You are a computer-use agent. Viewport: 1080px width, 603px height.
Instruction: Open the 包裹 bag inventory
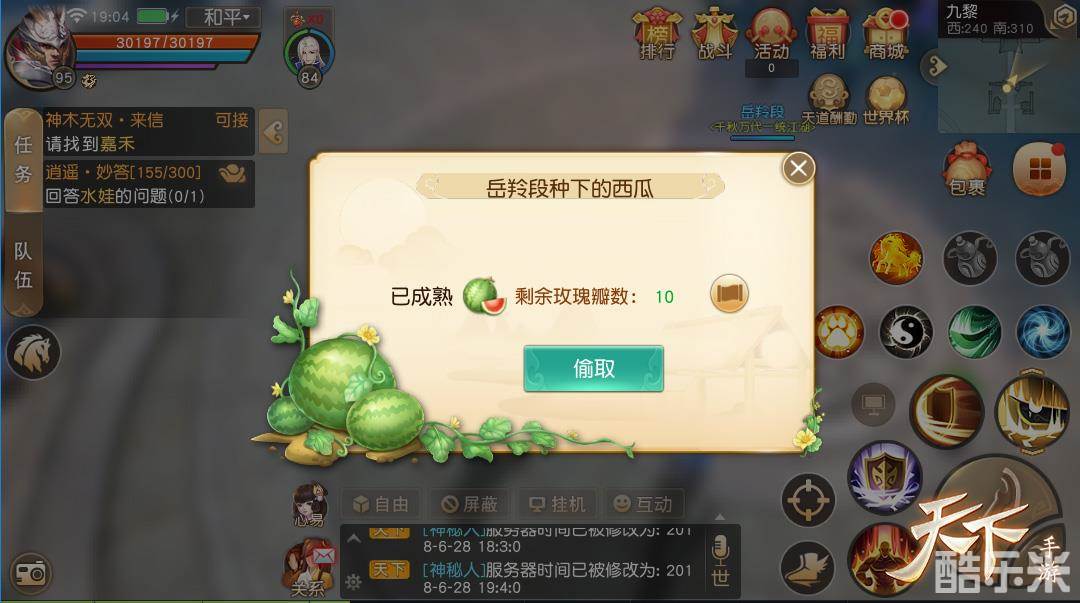point(967,170)
